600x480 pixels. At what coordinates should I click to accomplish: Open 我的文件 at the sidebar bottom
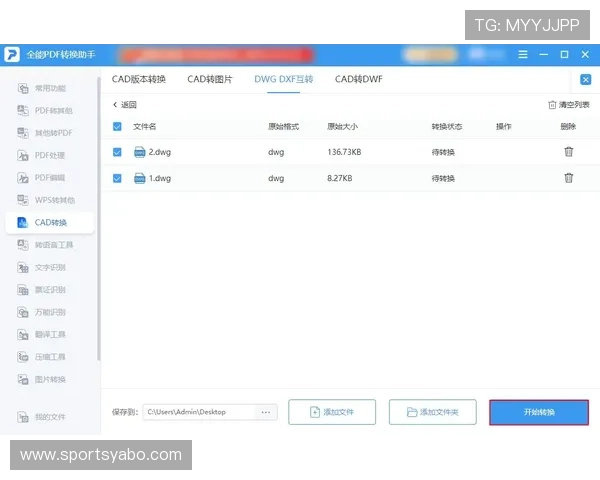[x=41, y=417]
